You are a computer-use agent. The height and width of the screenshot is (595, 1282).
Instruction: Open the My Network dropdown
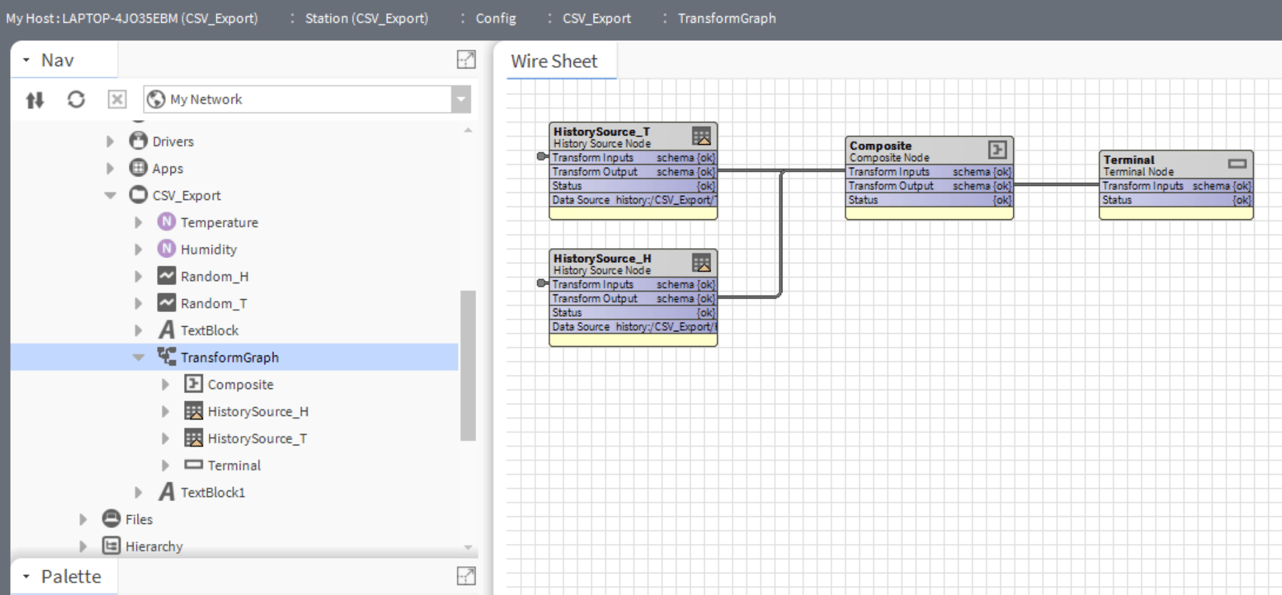[x=460, y=98]
